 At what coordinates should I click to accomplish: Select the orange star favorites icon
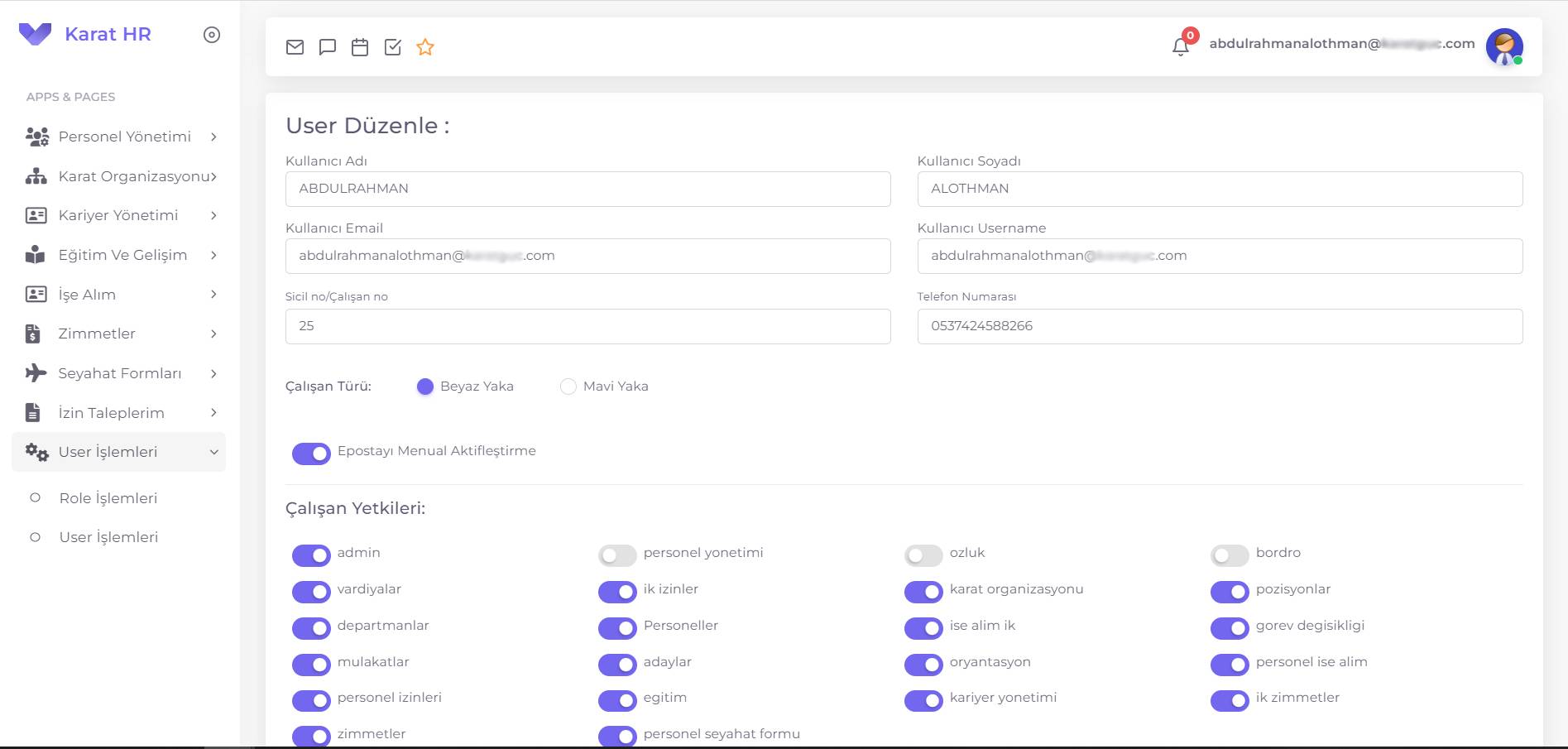pyautogui.click(x=425, y=47)
